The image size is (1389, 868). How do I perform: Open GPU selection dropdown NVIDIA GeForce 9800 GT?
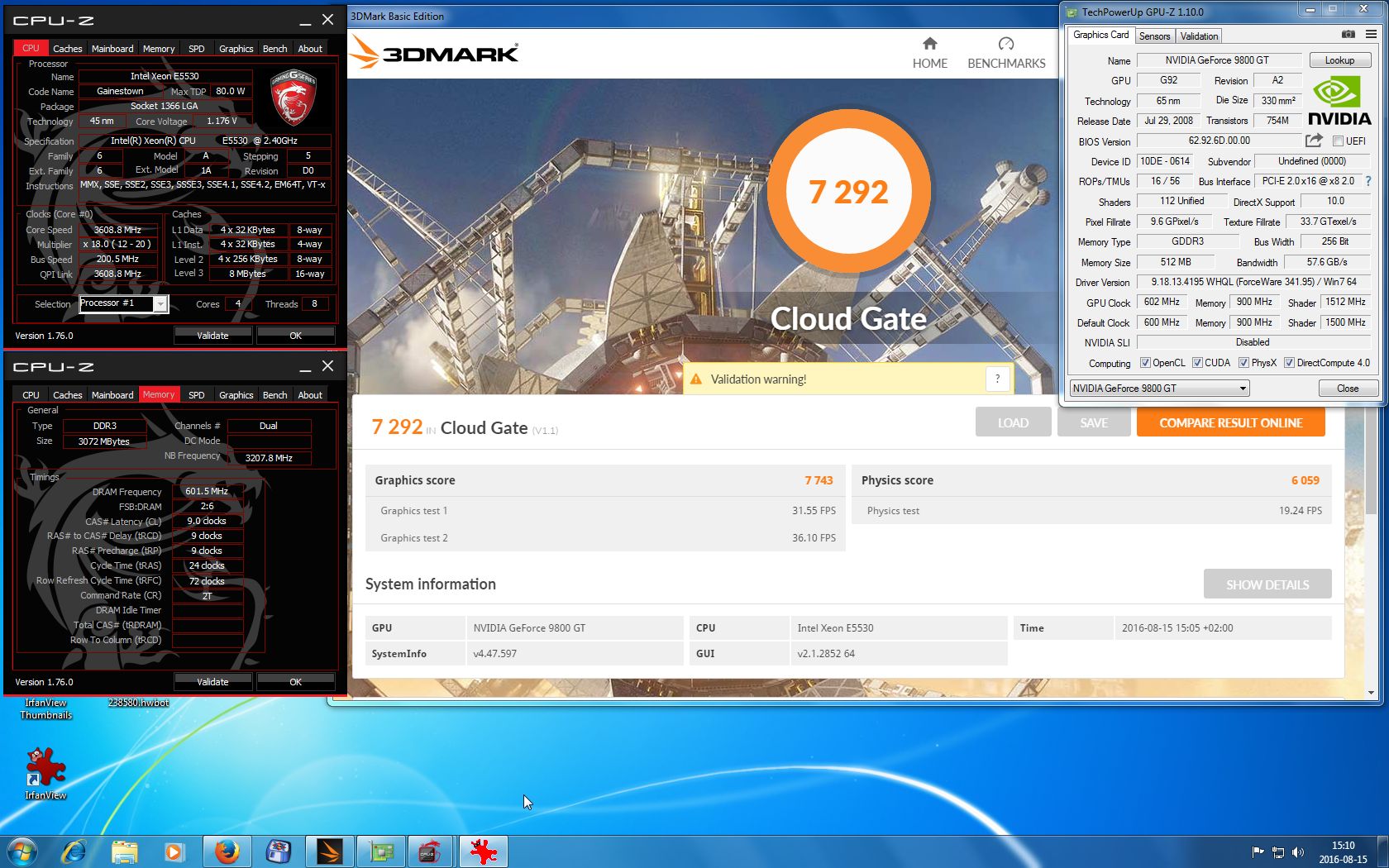(1159, 389)
